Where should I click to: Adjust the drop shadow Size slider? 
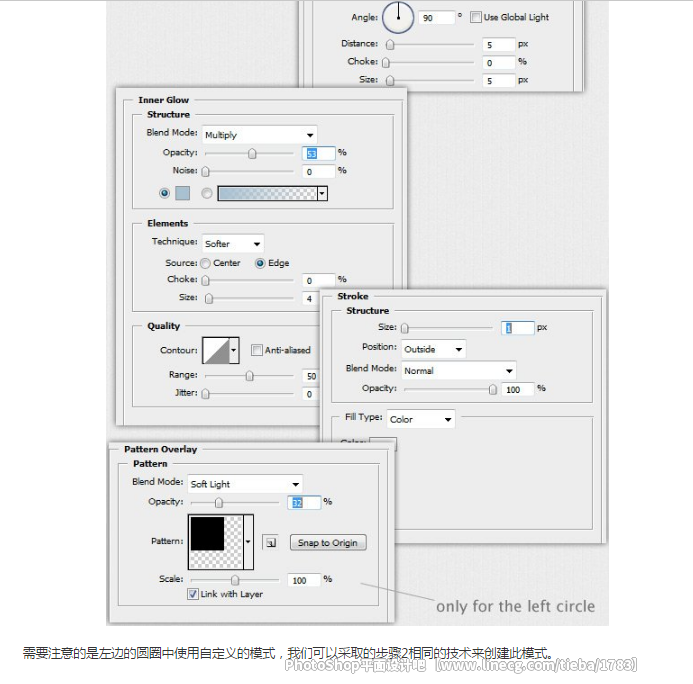[390, 81]
